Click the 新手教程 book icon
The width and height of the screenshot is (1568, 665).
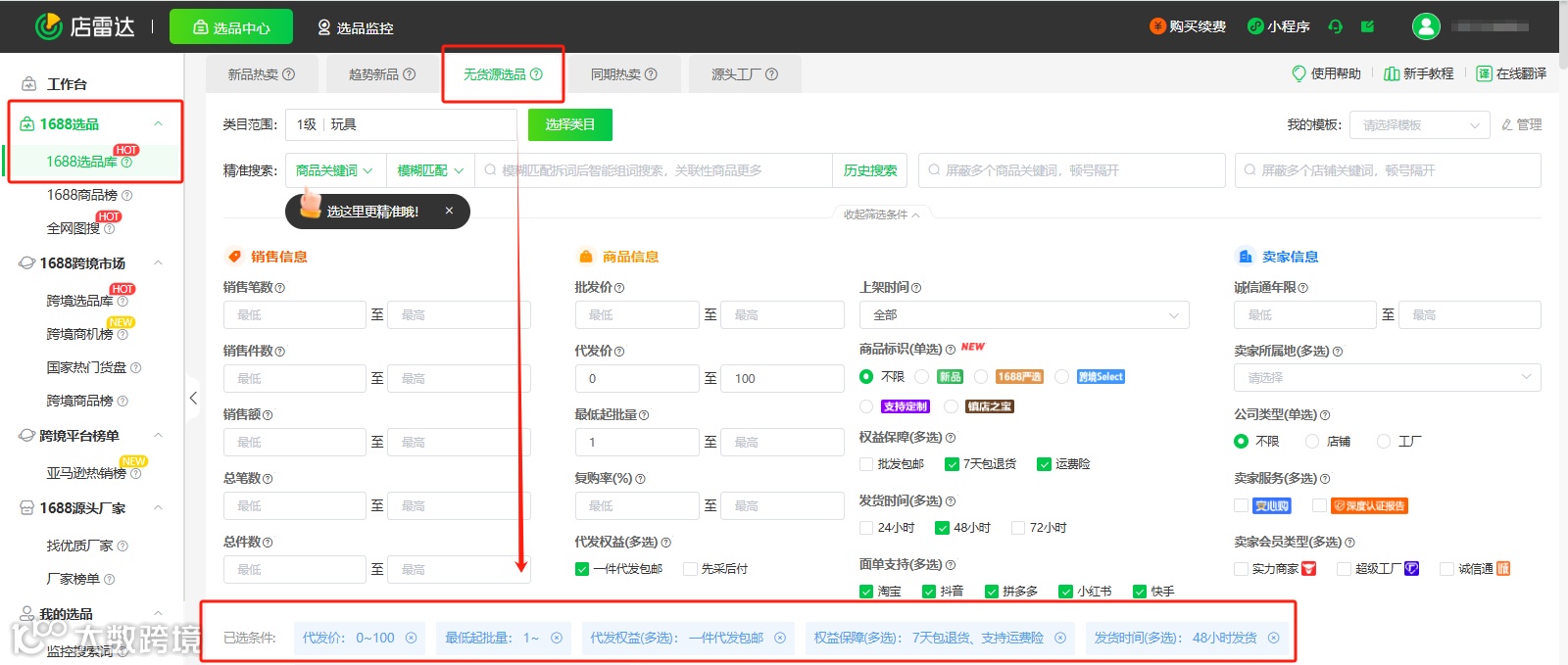point(1392,73)
